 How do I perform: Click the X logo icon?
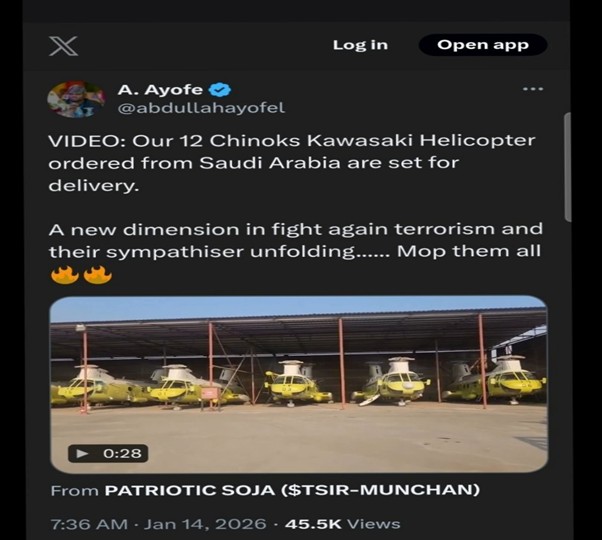tap(63, 45)
